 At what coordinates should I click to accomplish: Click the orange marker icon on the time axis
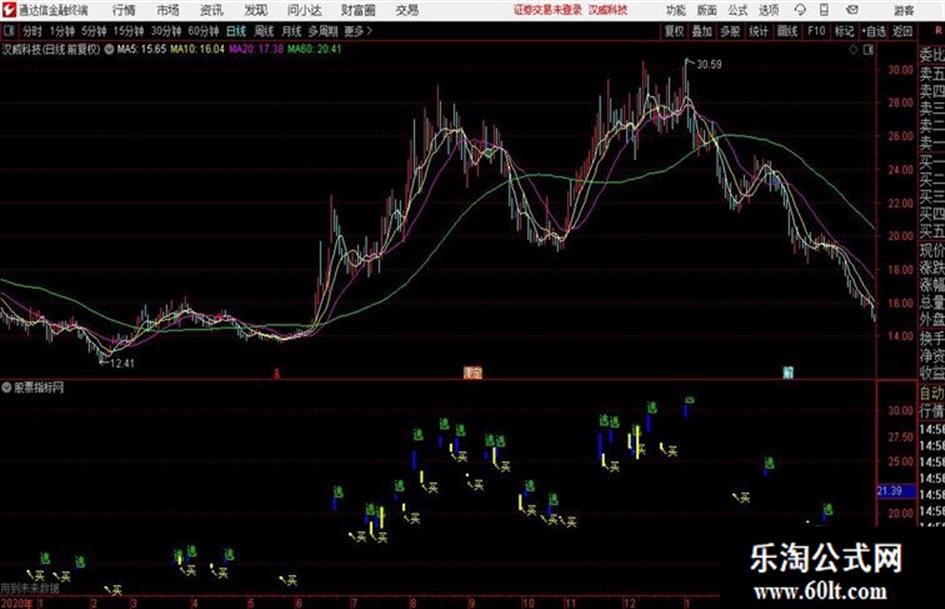[x=472, y=373]
